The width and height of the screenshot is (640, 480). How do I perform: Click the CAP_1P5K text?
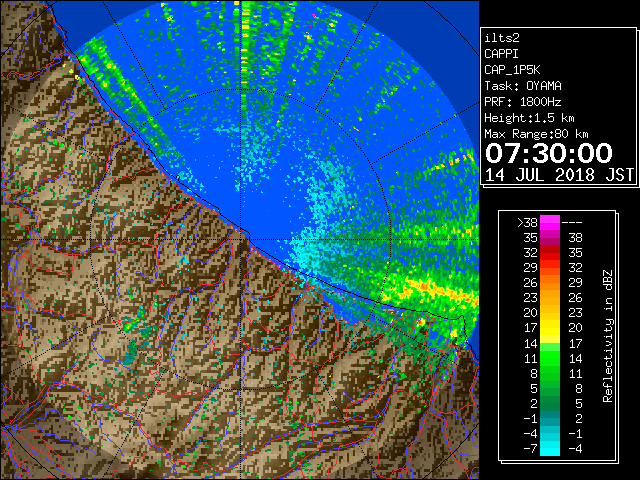(512, 70)
